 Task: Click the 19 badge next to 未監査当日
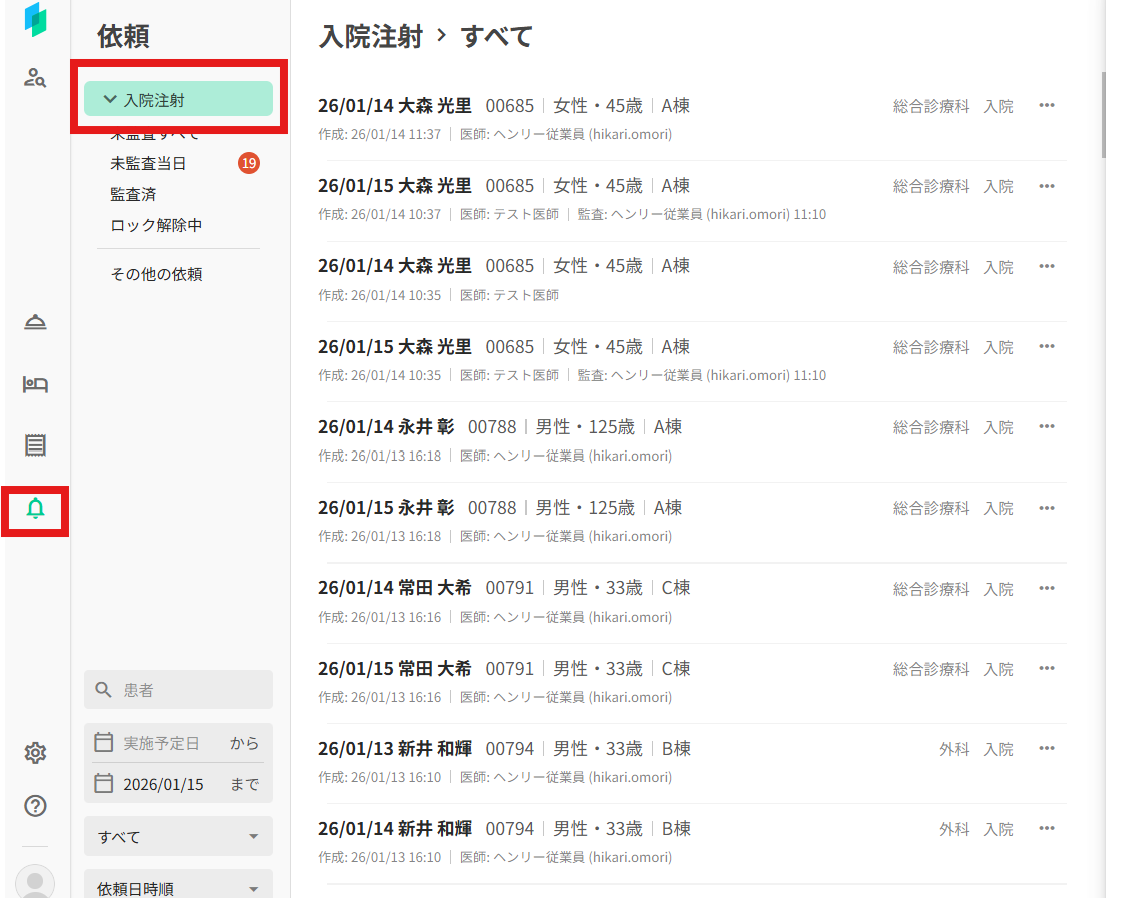tap(249, 163)
